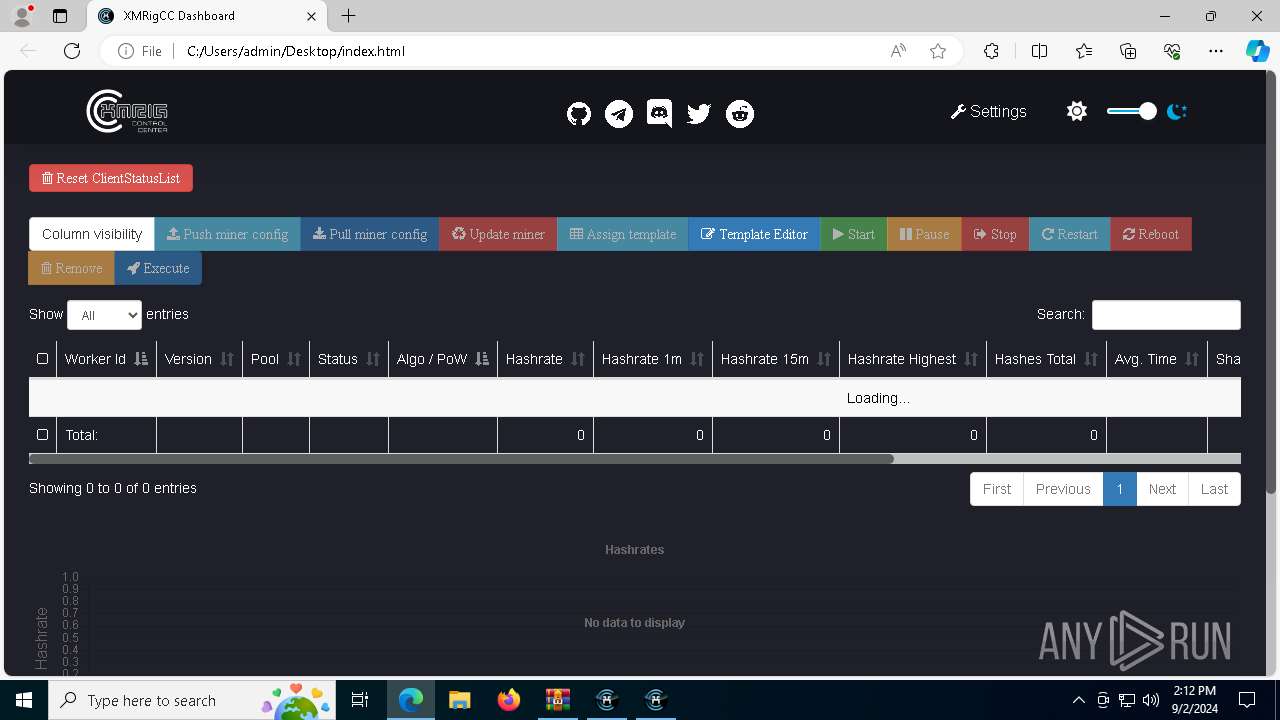Open Favorites list icon
Image resolution: width=1280 pixels, height=720 pixels.
1084,51
